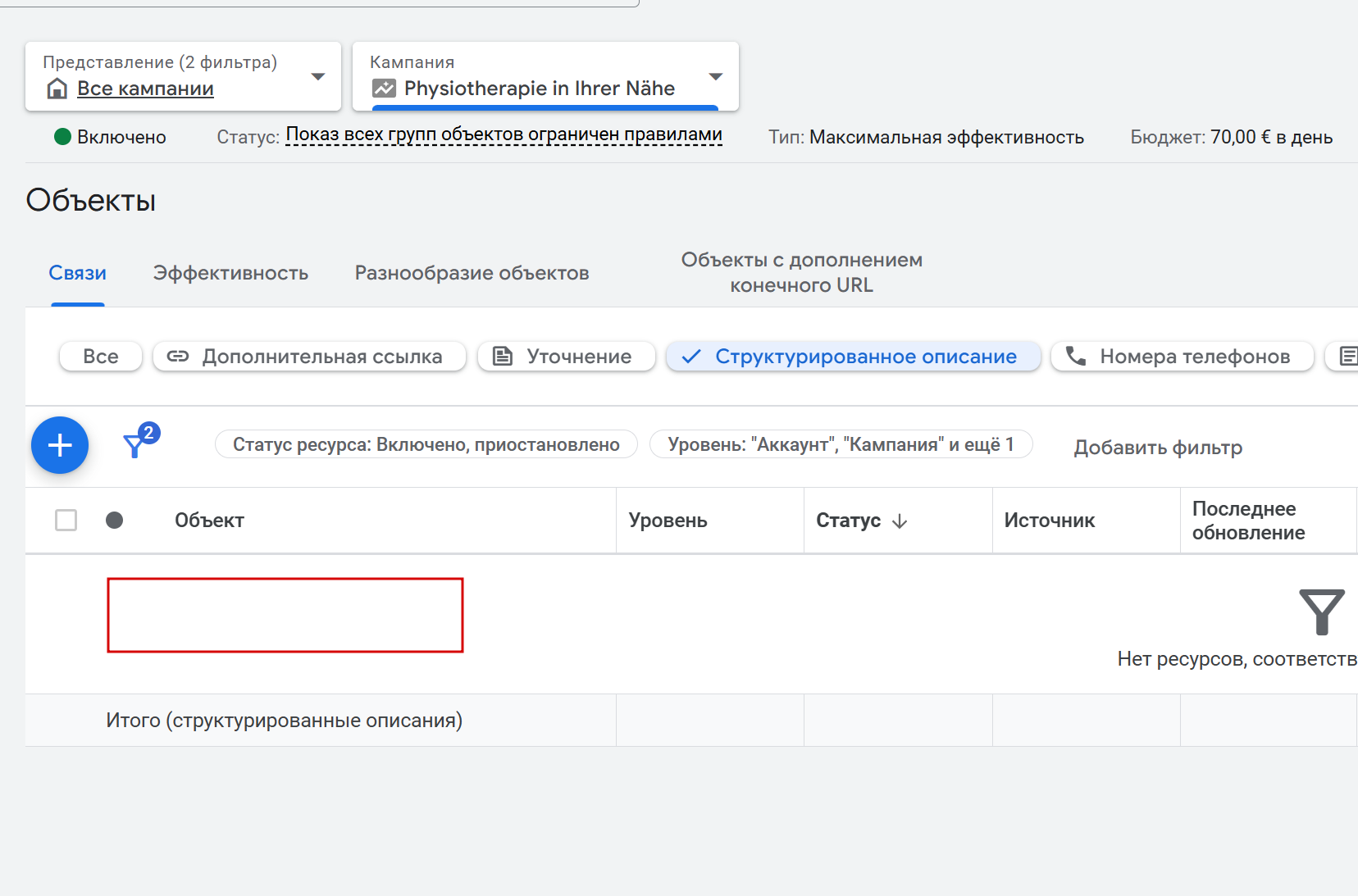Viewport: 1358px width, 896px height.
Task: Open the Разнообразие объектов tab
Action: pyautogui.click(x=472, y=273)
